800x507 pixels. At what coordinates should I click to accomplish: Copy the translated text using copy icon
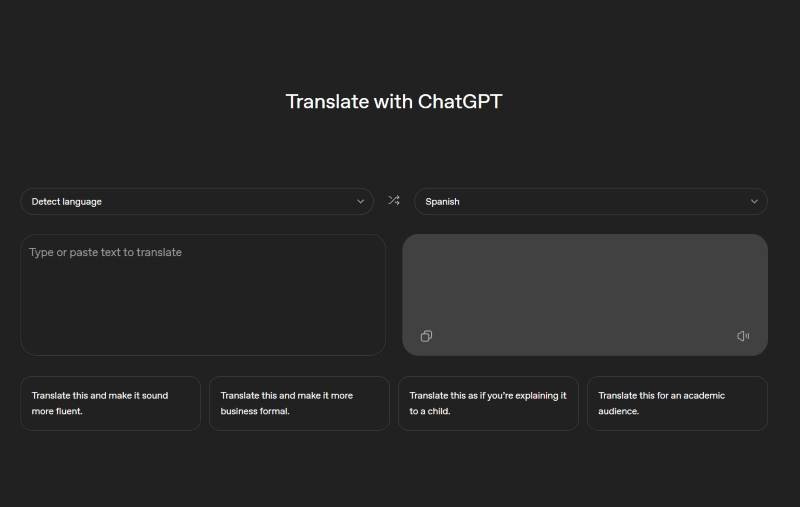pos(426,336)
